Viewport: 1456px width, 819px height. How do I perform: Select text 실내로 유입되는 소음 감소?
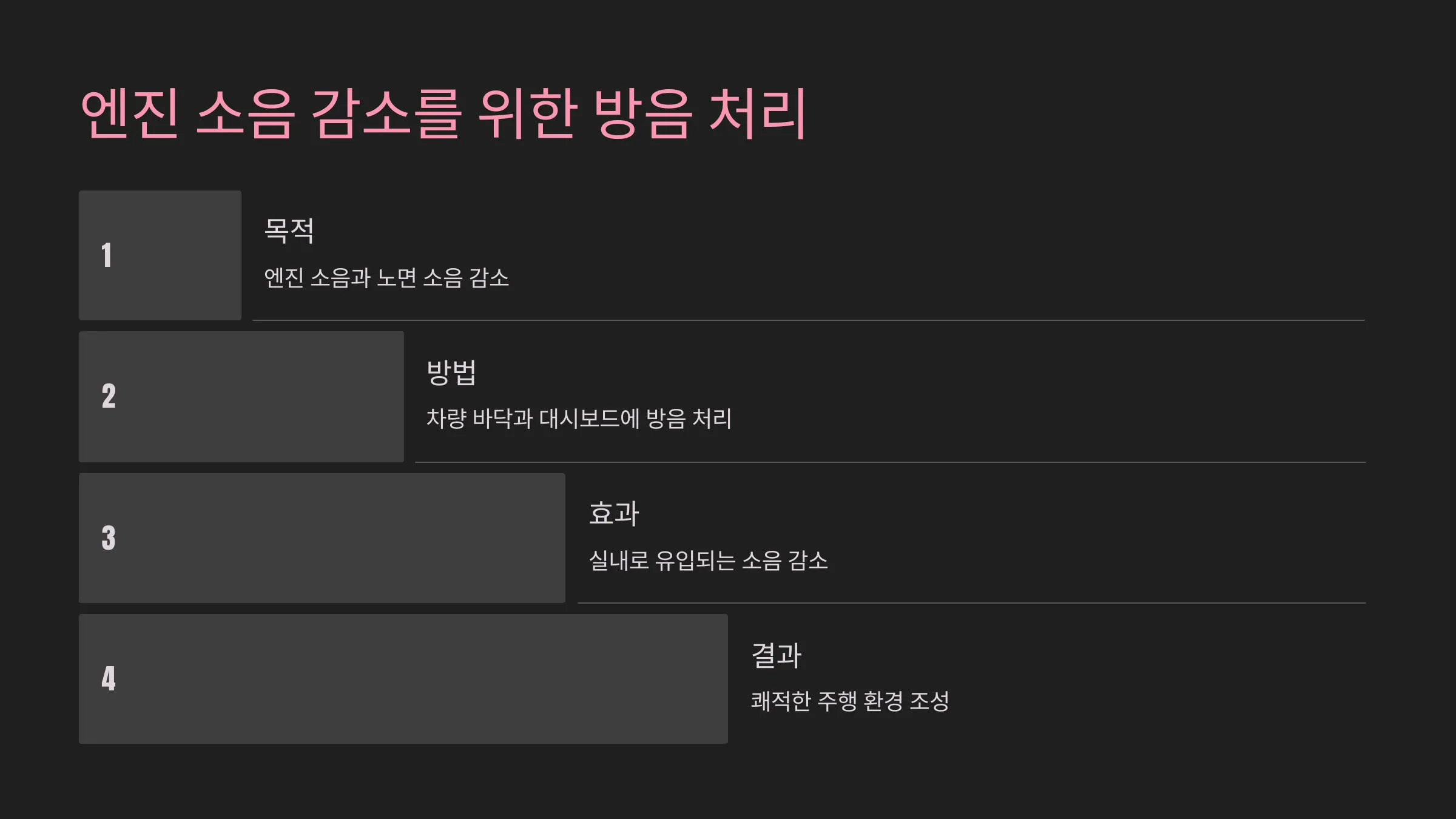709,561
